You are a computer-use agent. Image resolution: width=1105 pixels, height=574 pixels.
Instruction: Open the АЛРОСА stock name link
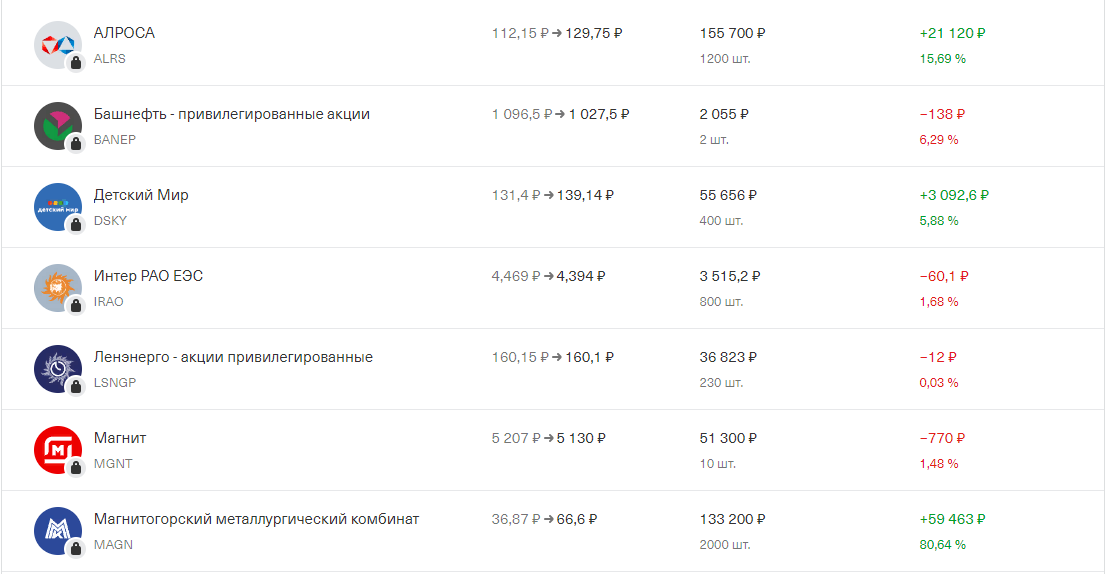pos(124,33)
